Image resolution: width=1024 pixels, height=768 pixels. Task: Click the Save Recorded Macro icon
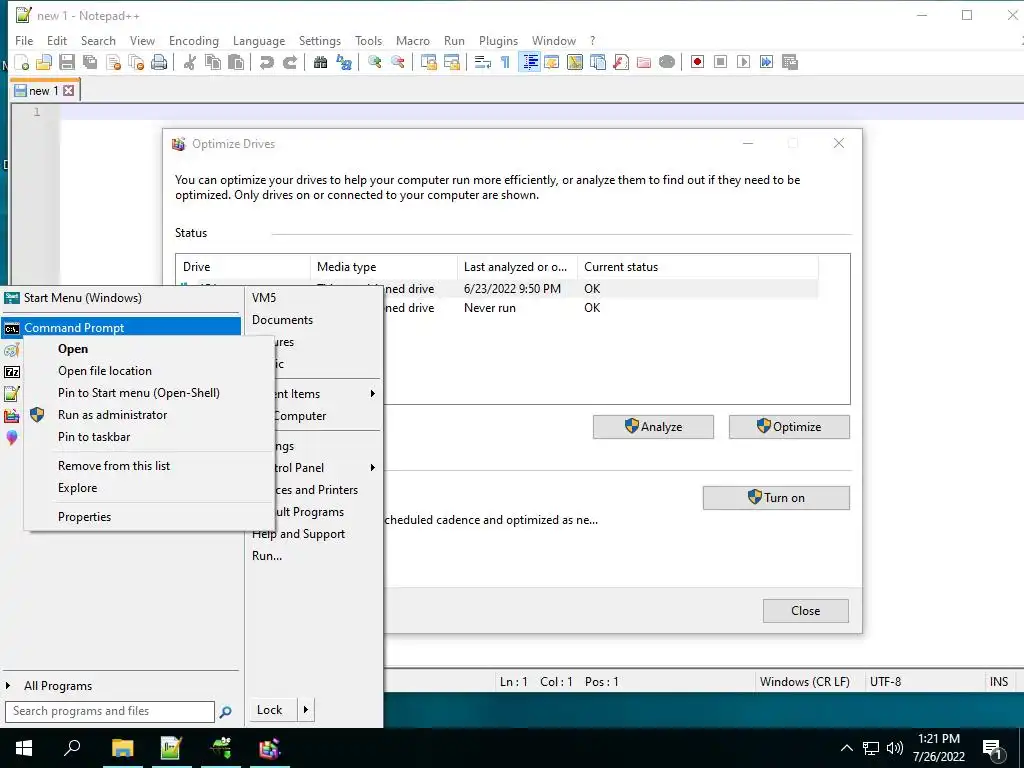coord(790,62)
